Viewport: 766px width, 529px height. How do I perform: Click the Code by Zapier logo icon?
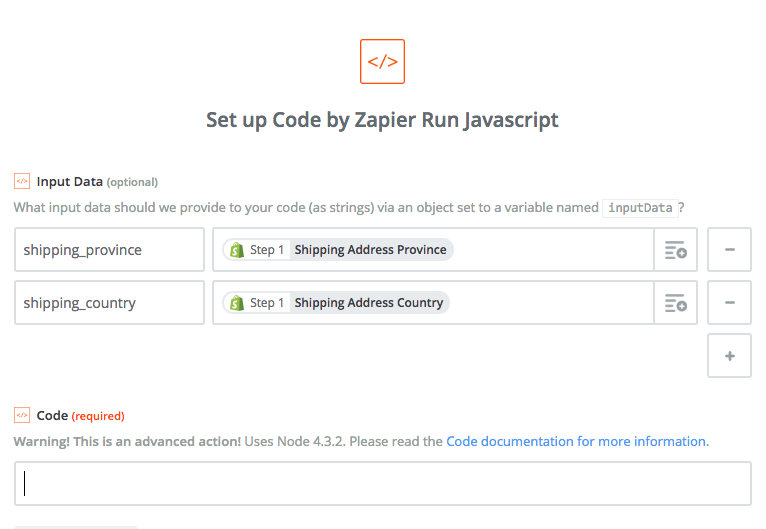point(383,62)
